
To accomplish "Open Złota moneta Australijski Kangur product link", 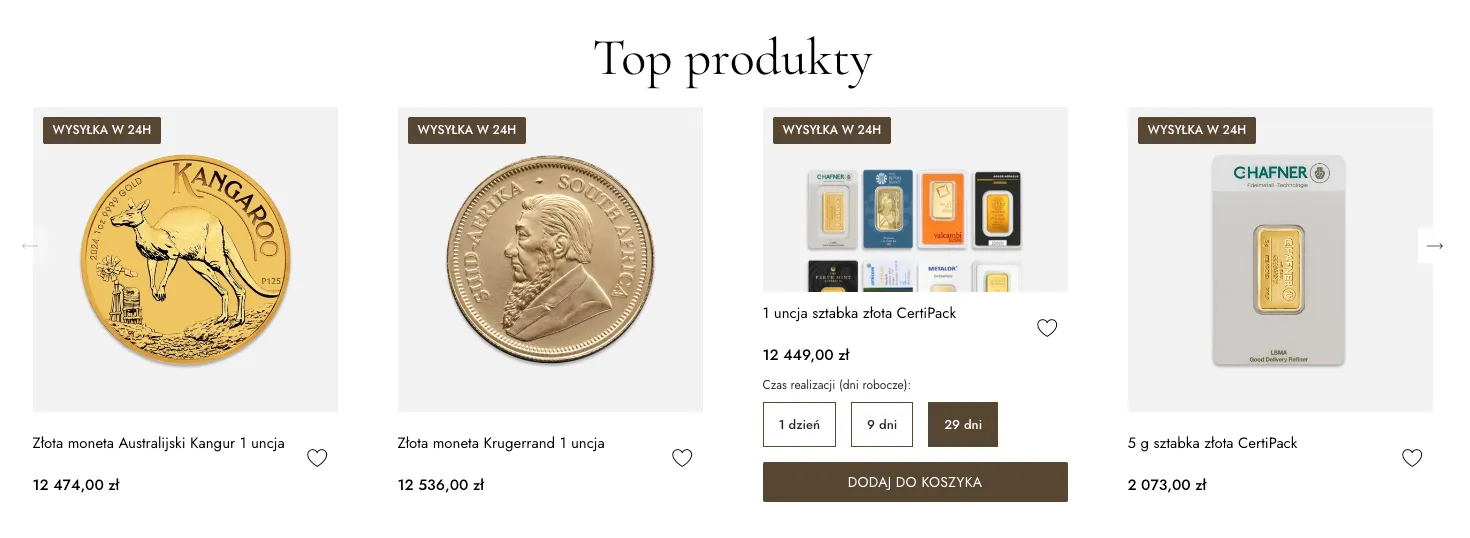I will click(158, 443).
